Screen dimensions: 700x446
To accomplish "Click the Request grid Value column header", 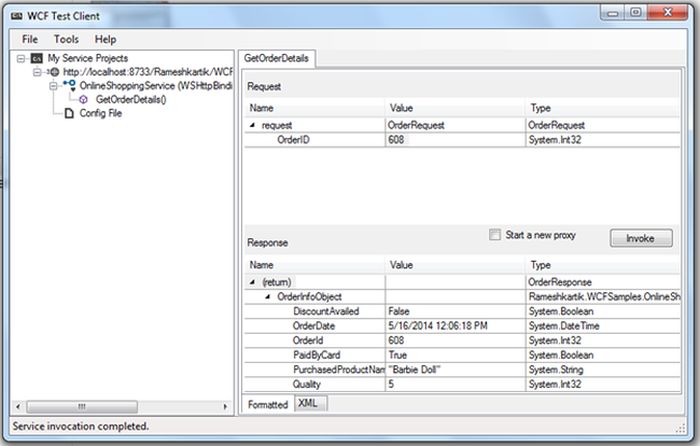I will [x=455, y=108].
